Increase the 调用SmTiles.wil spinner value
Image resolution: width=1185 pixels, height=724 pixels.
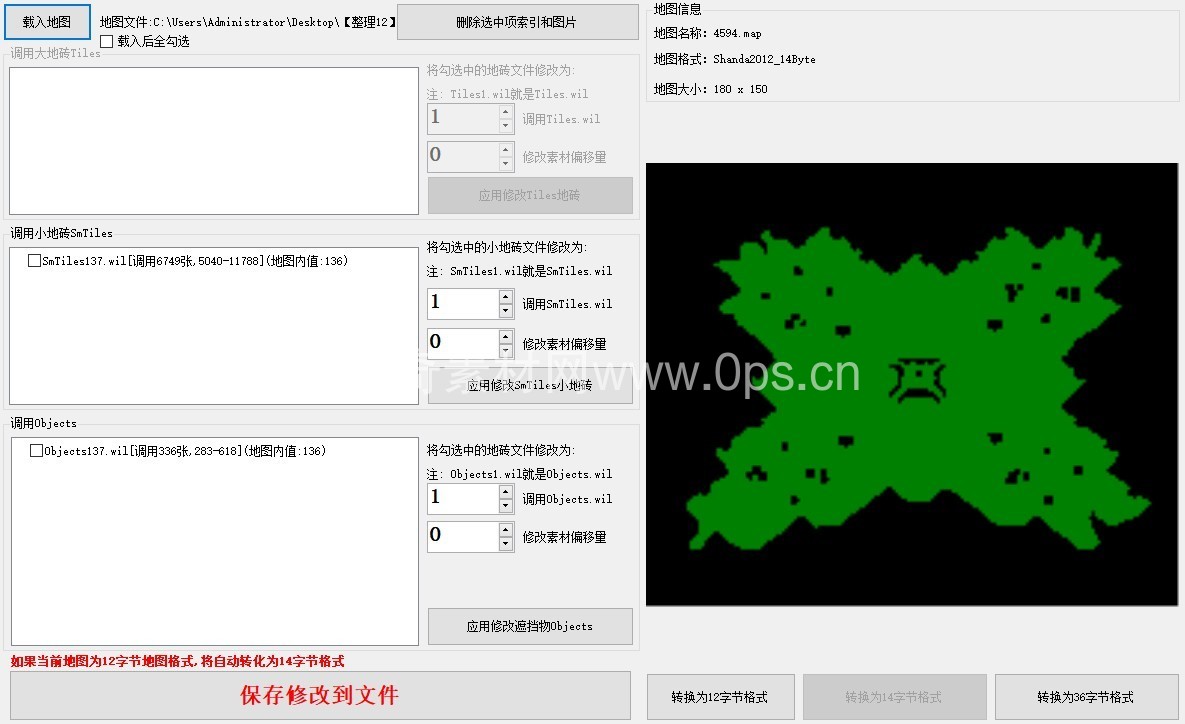pos(506,297)
